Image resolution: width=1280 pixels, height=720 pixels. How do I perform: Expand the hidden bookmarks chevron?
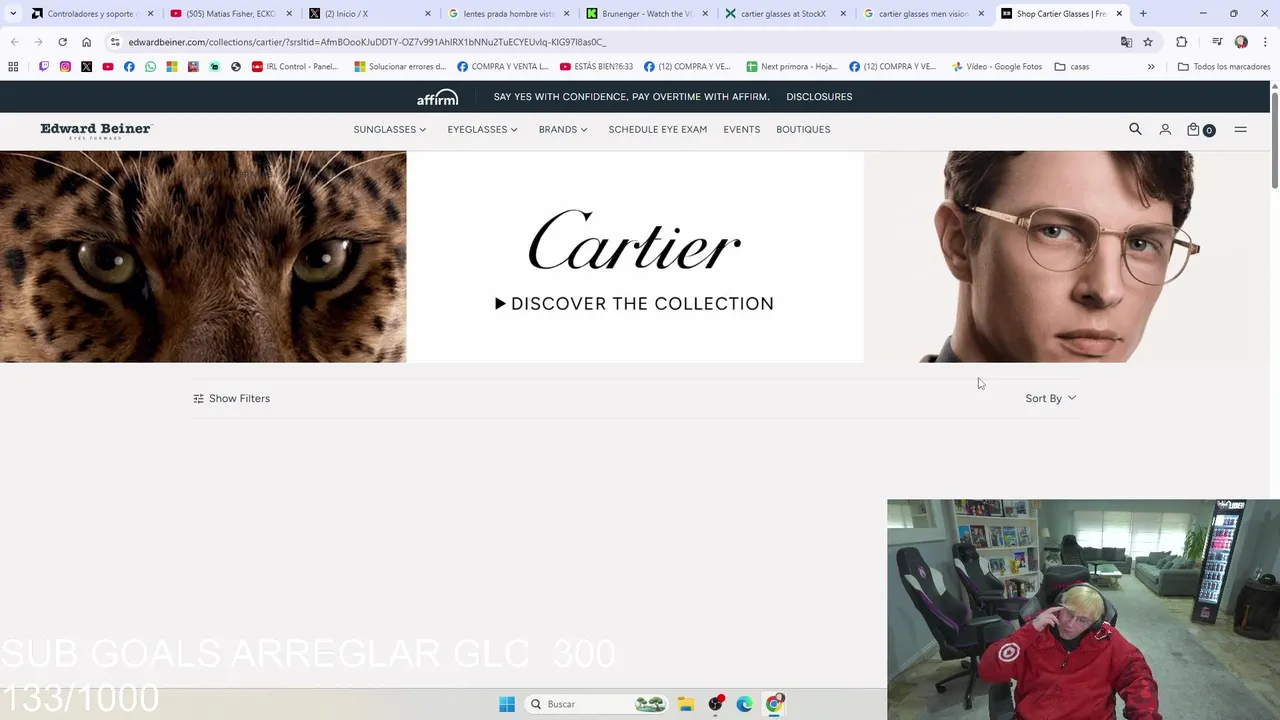tap(1151, 67)
